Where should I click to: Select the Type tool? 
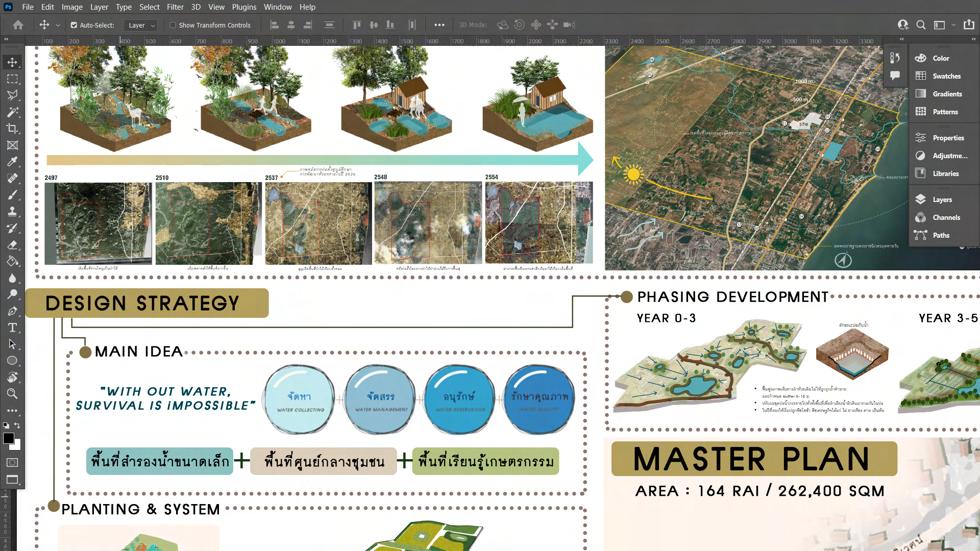click(12, 327)
